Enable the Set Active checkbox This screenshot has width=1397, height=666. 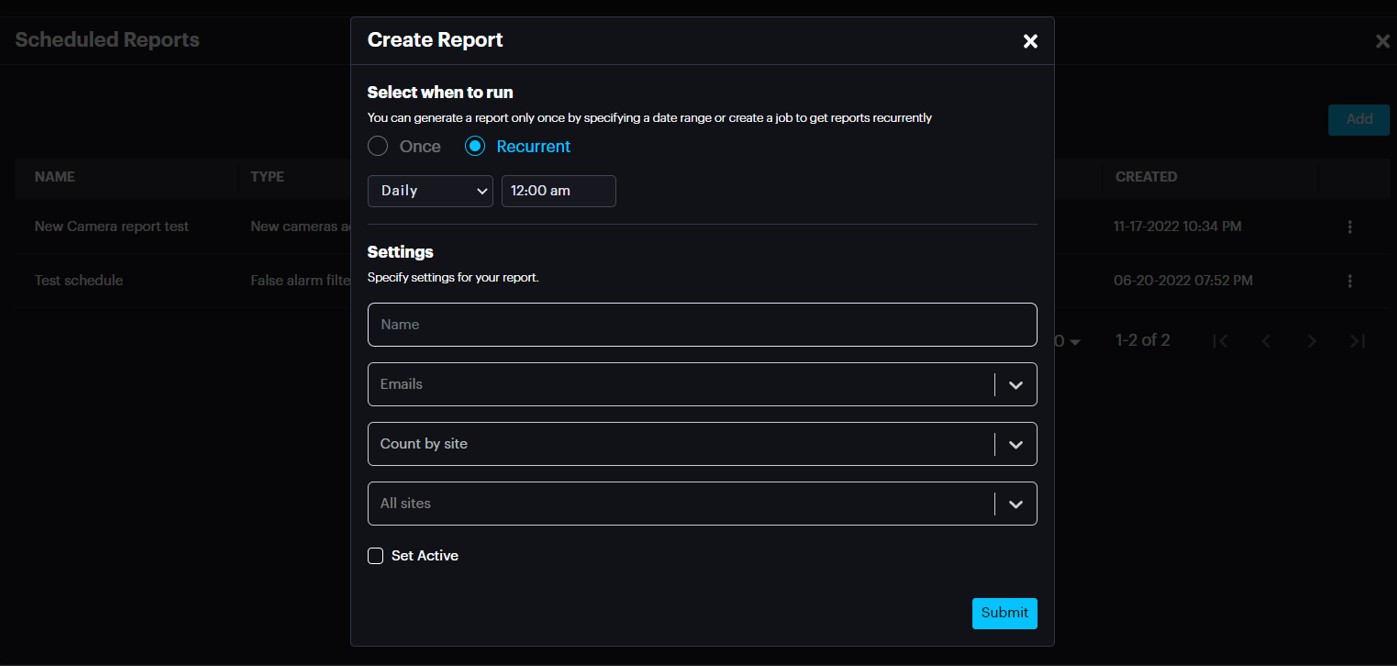[376, 556]
